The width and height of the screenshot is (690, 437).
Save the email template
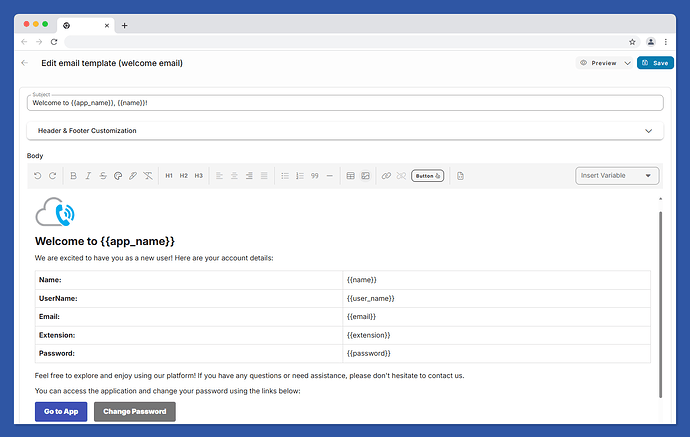point(655,63)
